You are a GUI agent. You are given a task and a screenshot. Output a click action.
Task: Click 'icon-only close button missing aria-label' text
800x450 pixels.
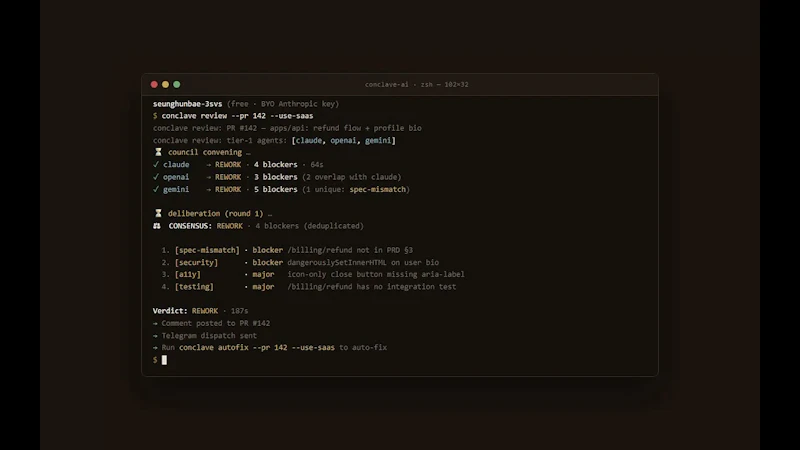tap(376, 274)
